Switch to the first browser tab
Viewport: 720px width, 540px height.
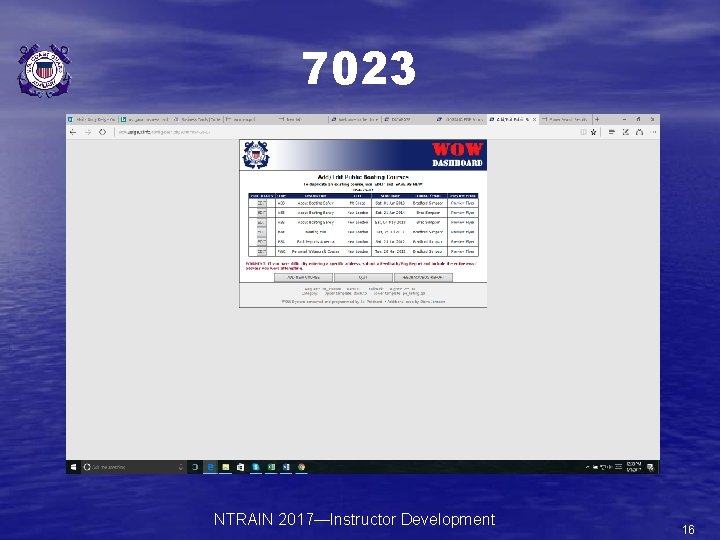point(92,119)
